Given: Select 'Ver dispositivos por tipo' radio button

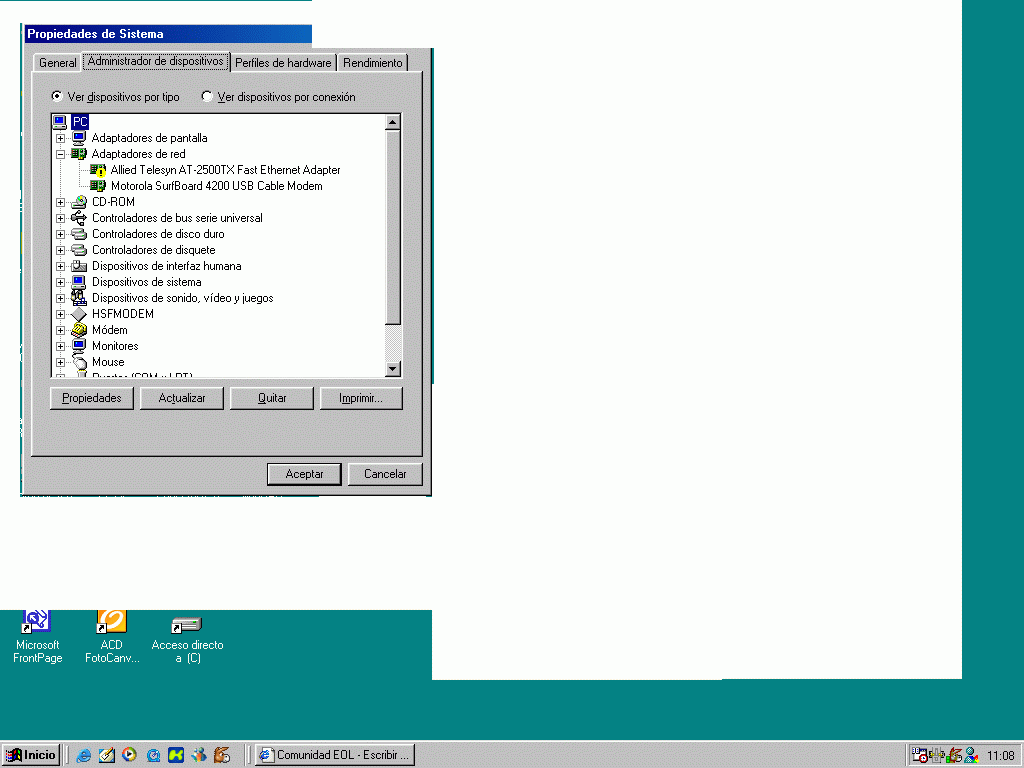Looking at the screenshot, I should click(57, 96).
